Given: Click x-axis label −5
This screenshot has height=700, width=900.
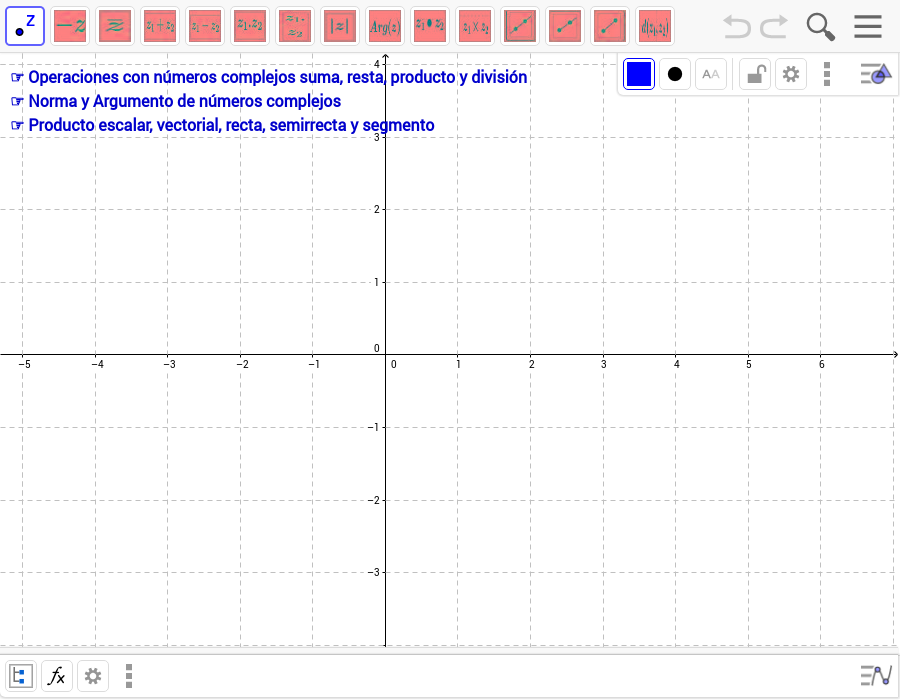Looking at the screenshot, I should 24,364.
